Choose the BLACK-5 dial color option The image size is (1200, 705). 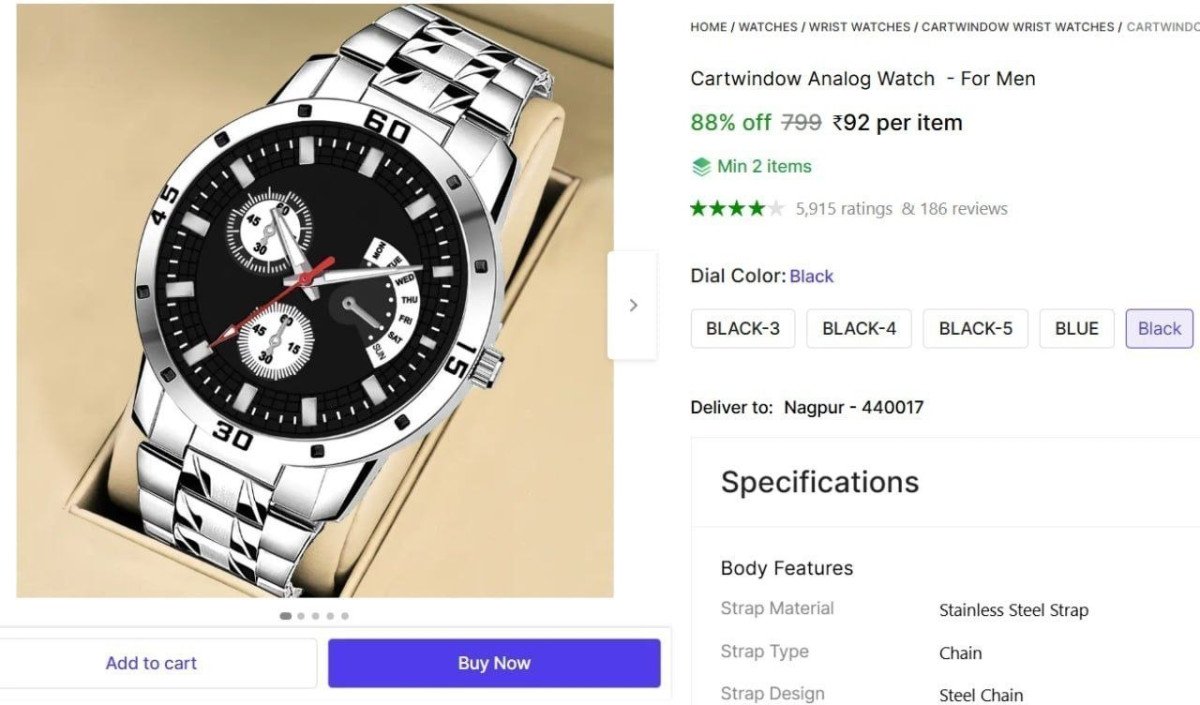click(975, 328)
